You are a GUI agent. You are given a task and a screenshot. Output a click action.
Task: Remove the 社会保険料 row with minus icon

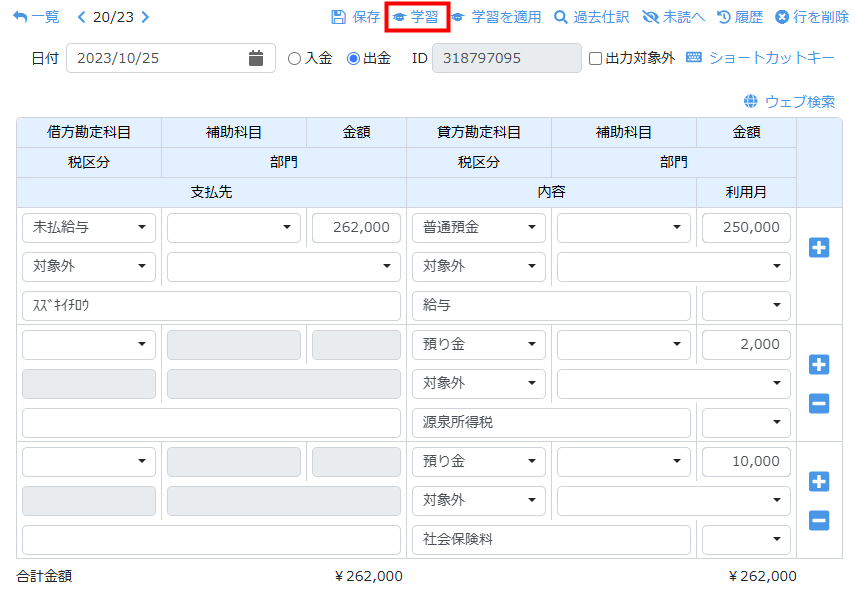(x=818, y=520)
